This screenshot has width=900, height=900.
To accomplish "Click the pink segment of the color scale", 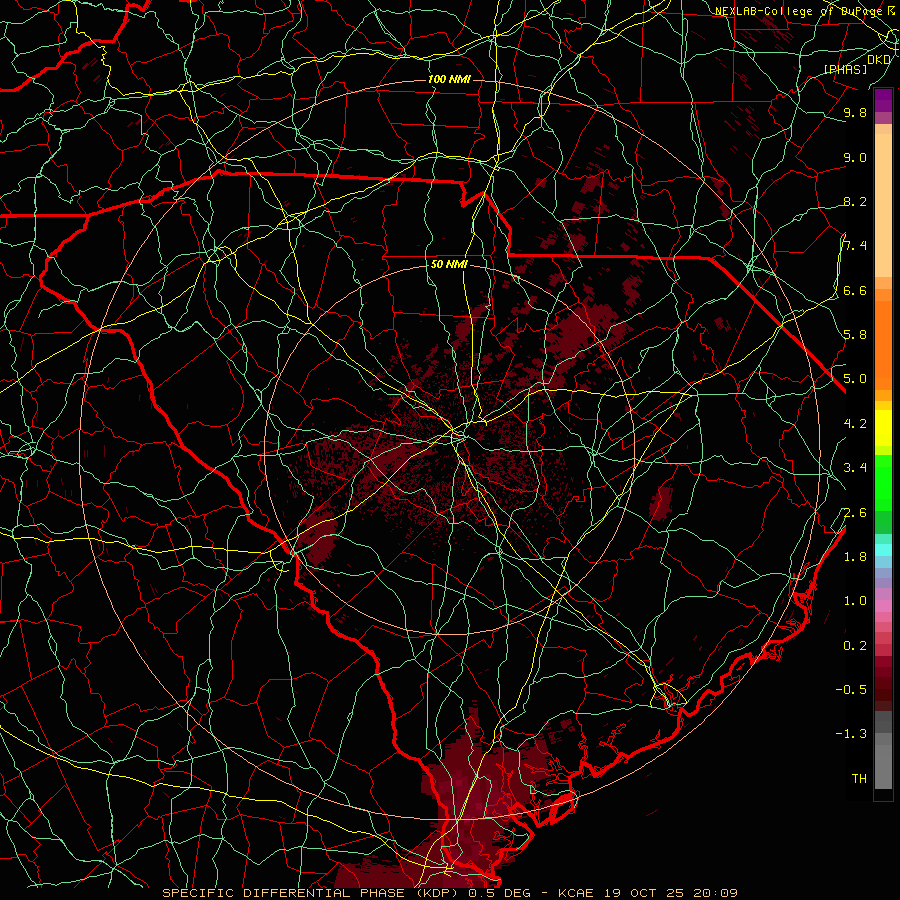I will (x=883, y=606).
